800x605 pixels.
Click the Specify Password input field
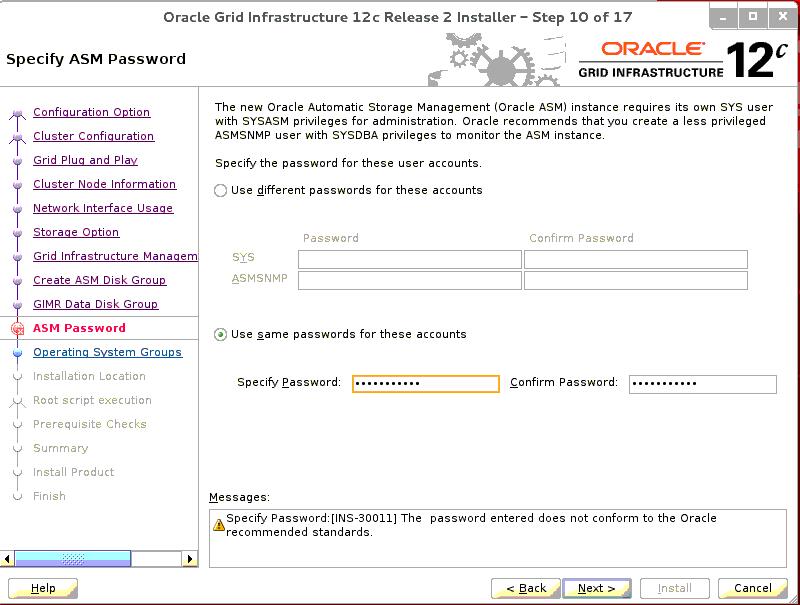coord(426,384)
